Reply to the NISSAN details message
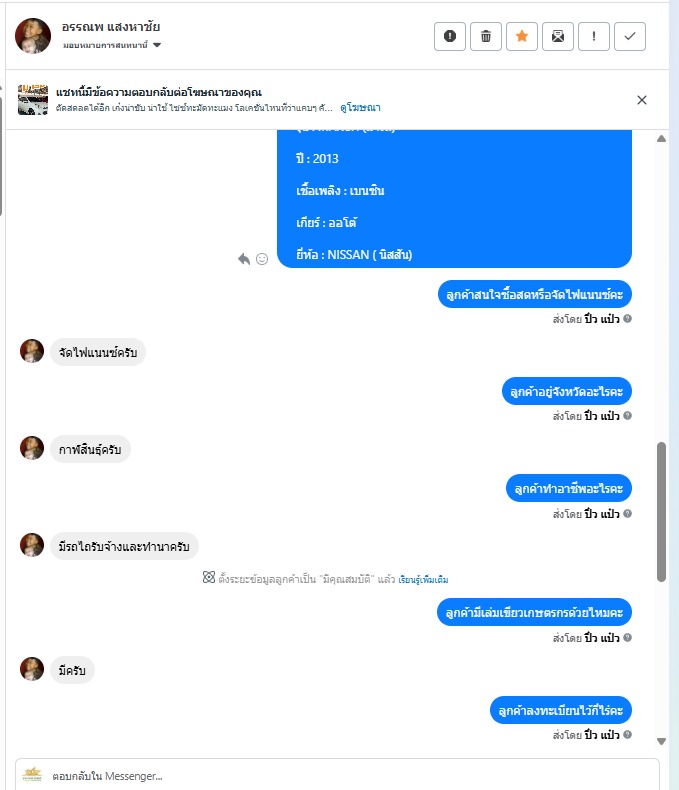Viewport: 679px width, 790px height. 244,259
